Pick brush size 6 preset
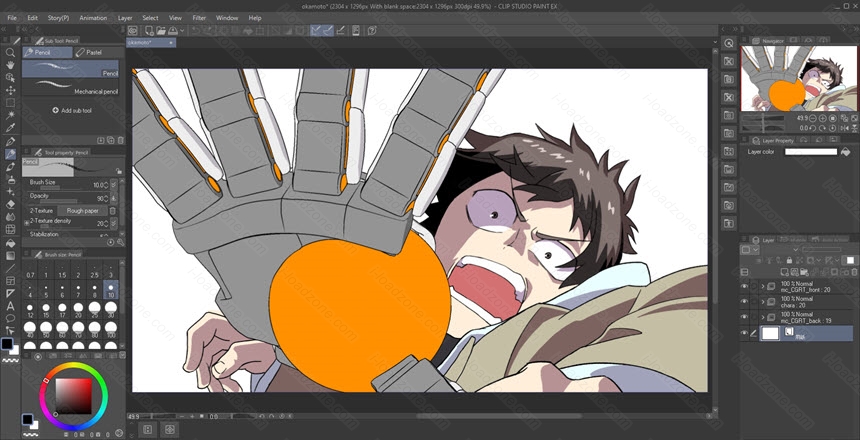Viewport: 860px width, 440px height. (x=62, y=291)
